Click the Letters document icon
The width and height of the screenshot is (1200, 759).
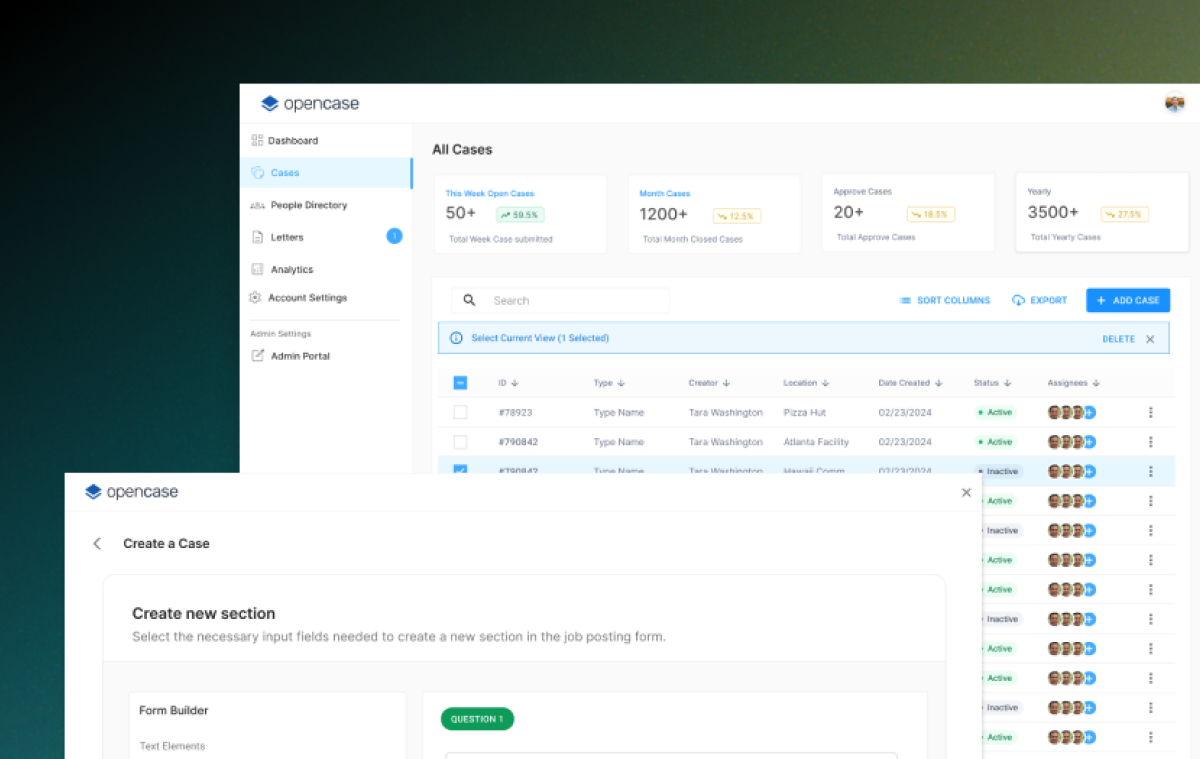click(257, 237)
